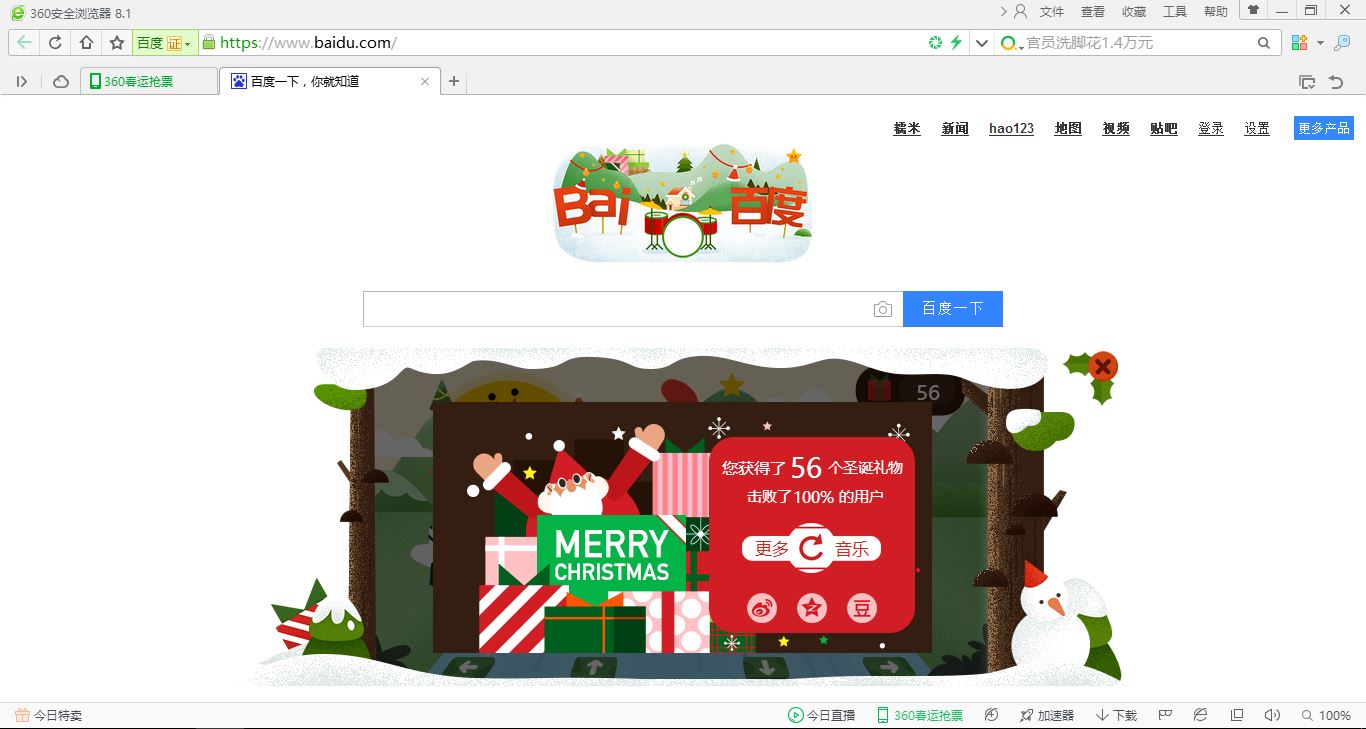This screenshot has height=729, width=1366.
Task: Open the 查看 menu
Action: tap(1093, 12)
